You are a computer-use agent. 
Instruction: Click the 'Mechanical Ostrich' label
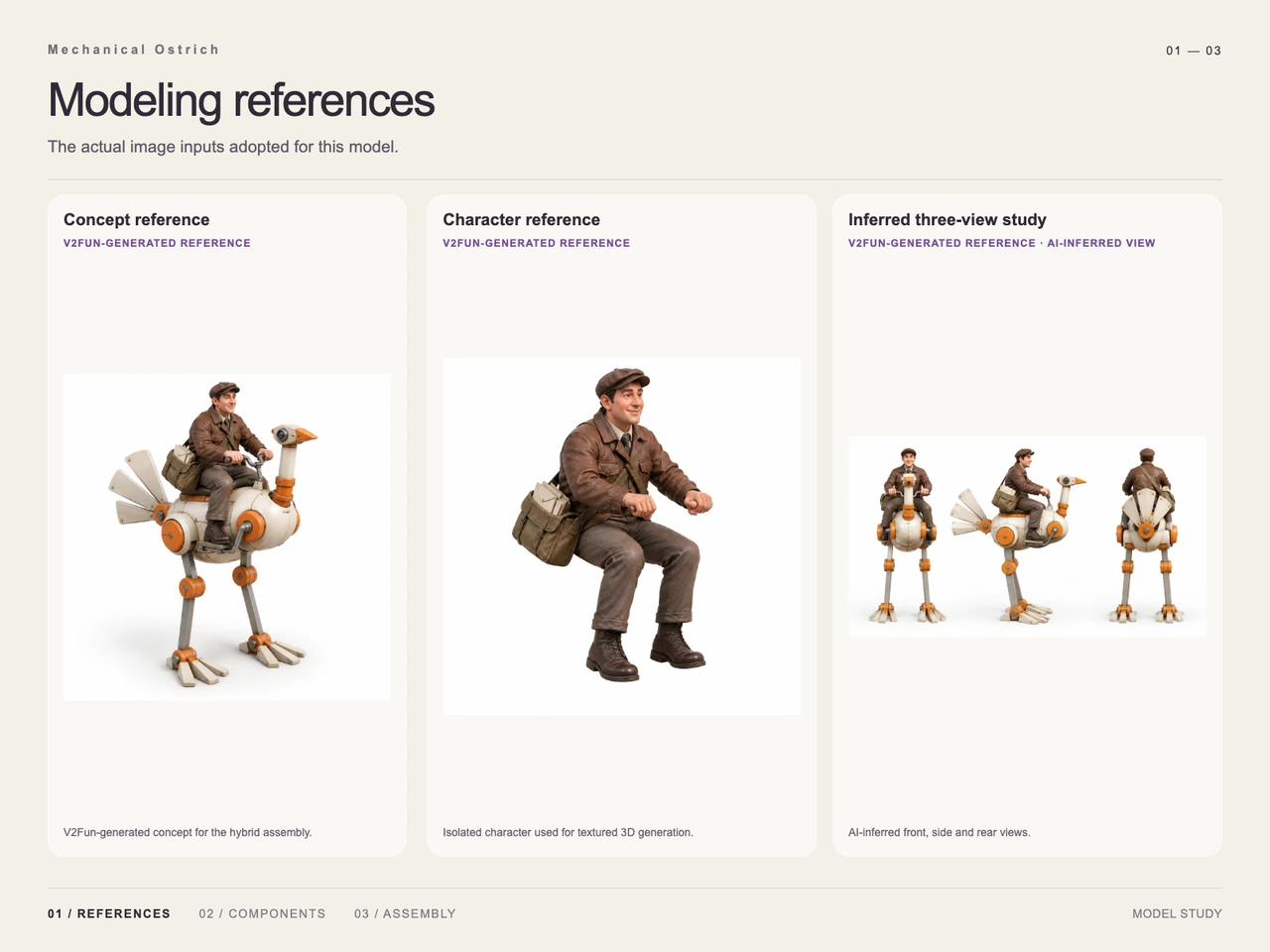(x=133, y=50)
